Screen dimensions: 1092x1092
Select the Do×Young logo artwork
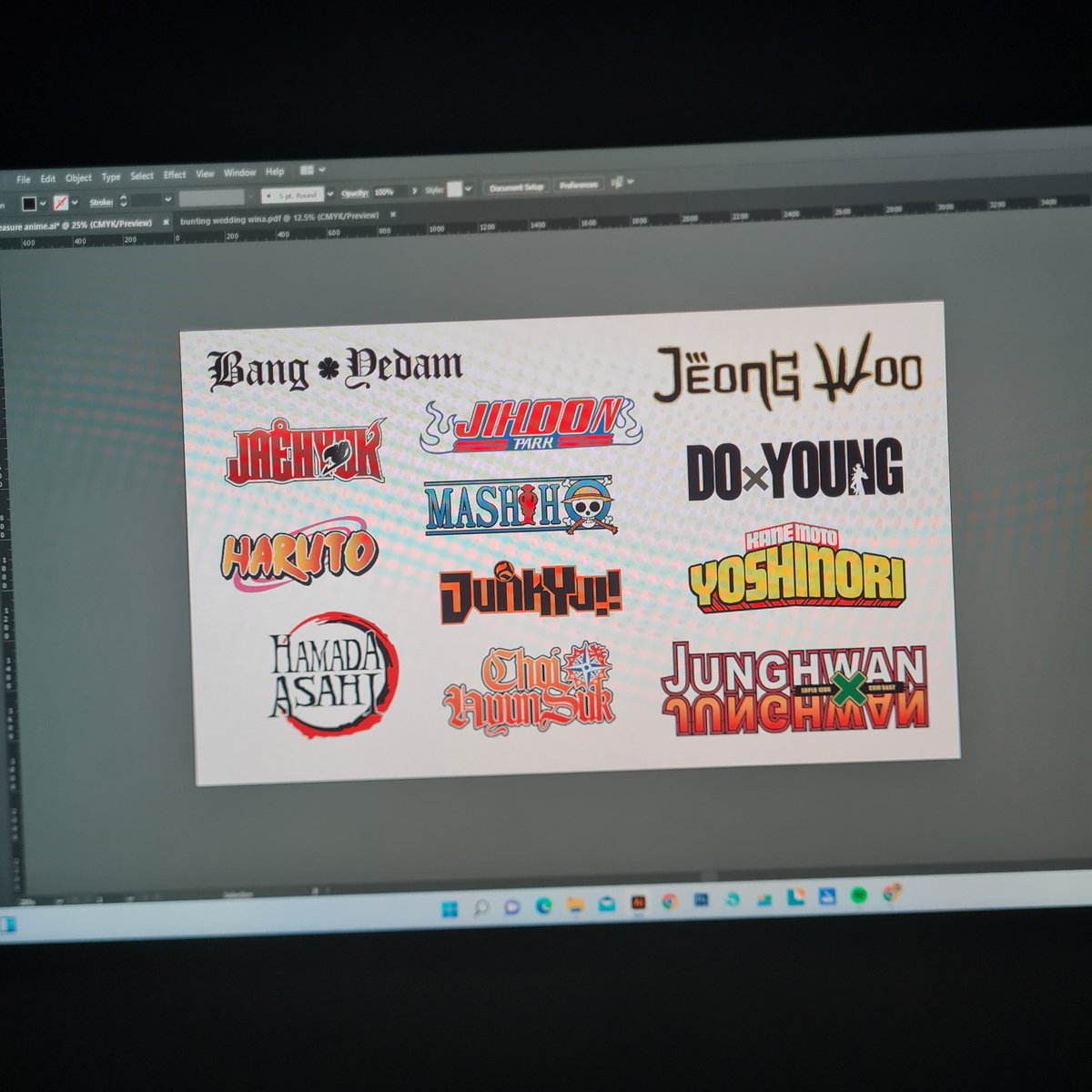794,469
